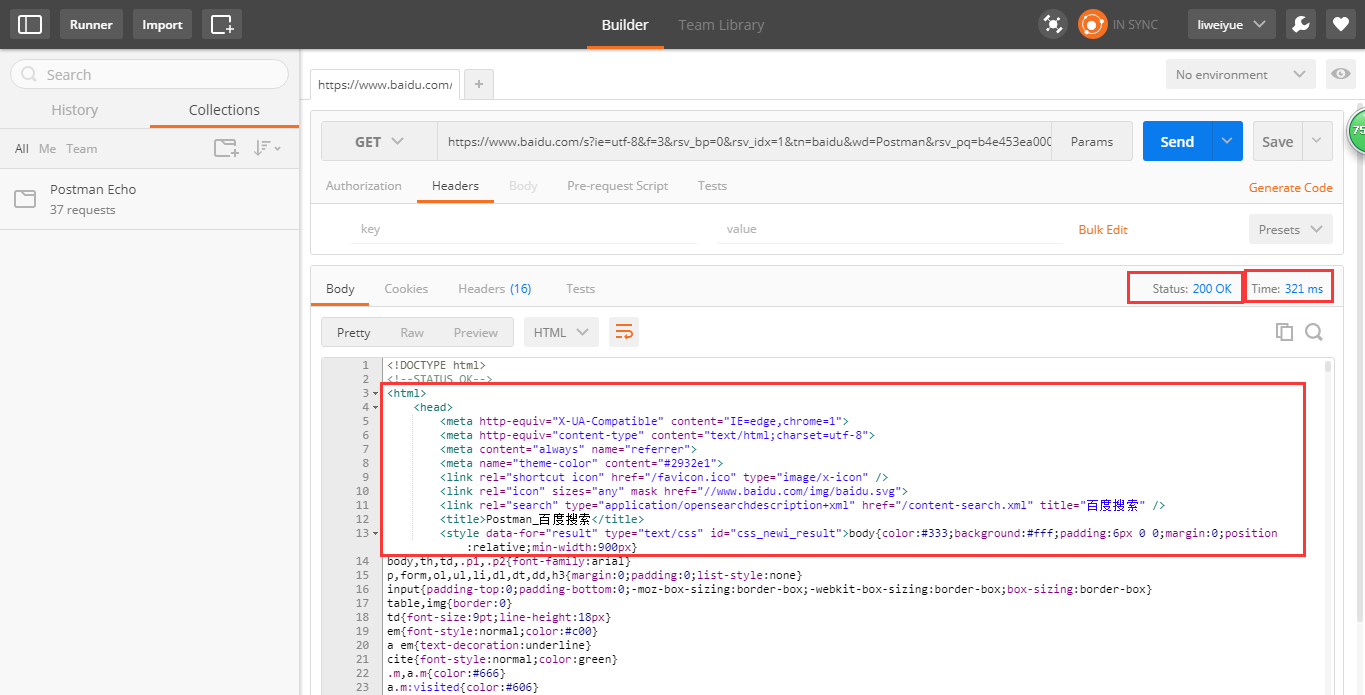The image size is (1365, 695).
Task: Click the Bulk Edit link
Action: tap(1103, 229)
